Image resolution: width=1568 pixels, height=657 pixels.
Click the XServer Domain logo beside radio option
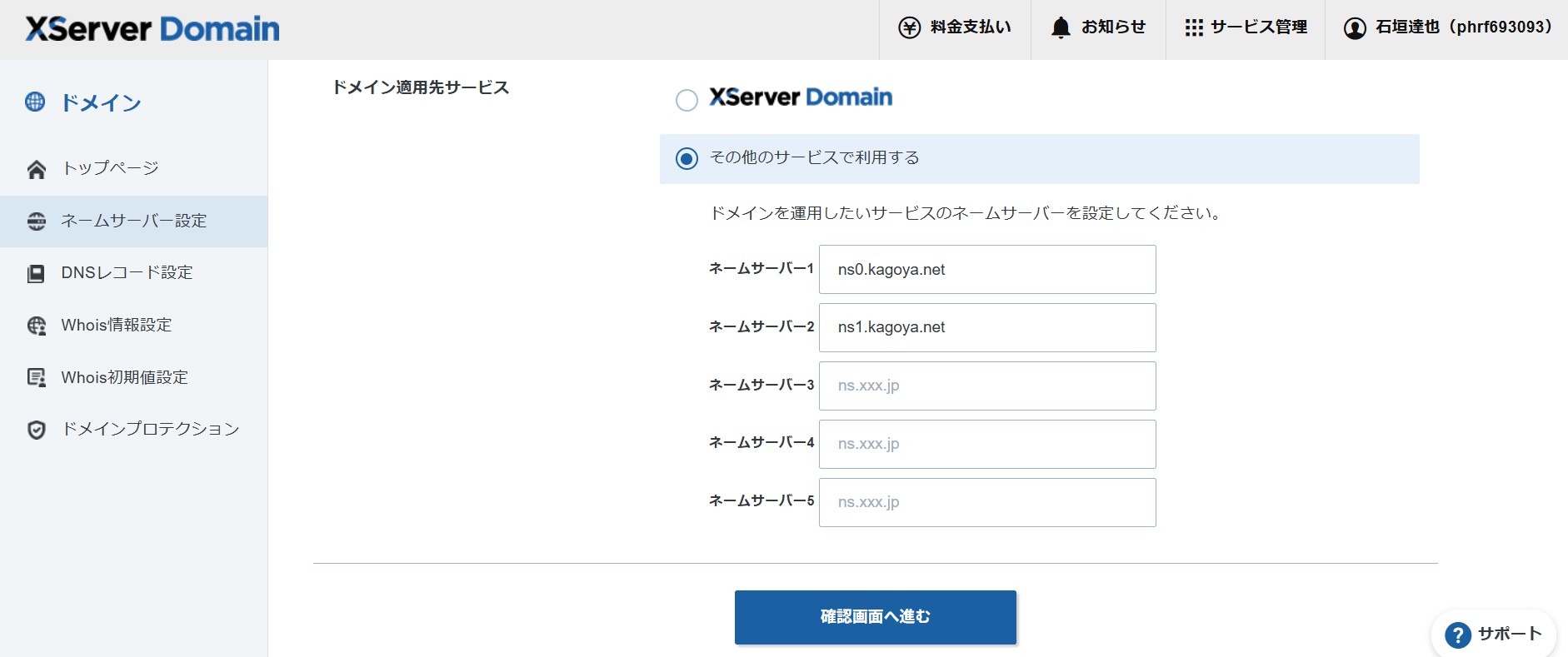801,97
